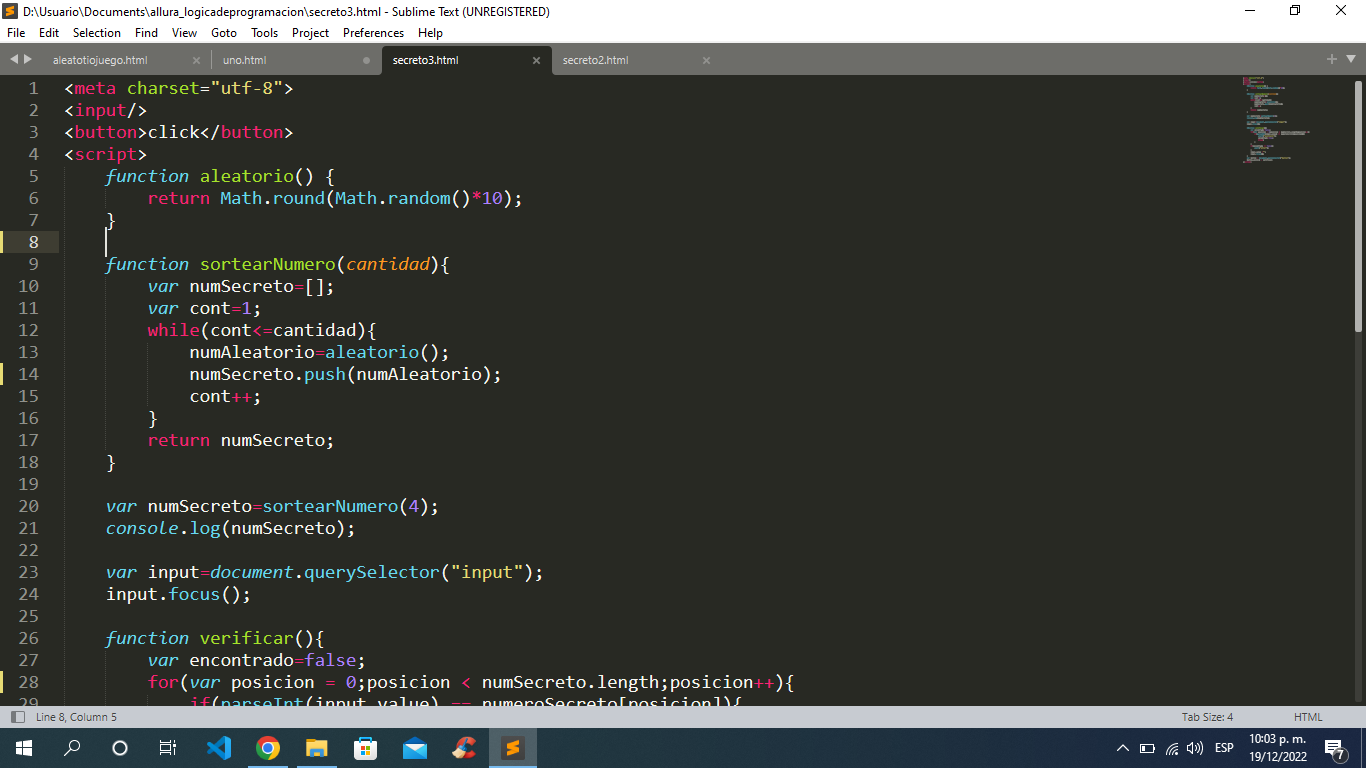Click on 'querySelector' in line 23
This screenshot has height=768, width=1366.
[372, 572]
